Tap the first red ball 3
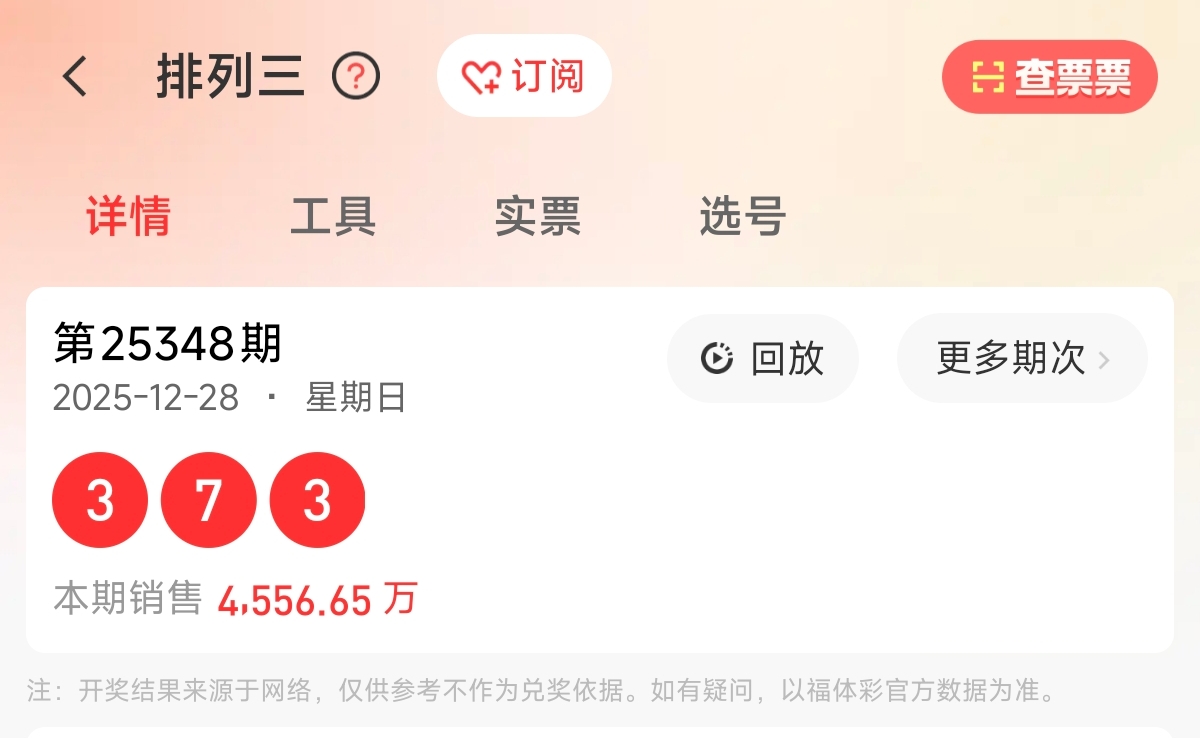Screen dimensions: 1200x738 point(100,500)
